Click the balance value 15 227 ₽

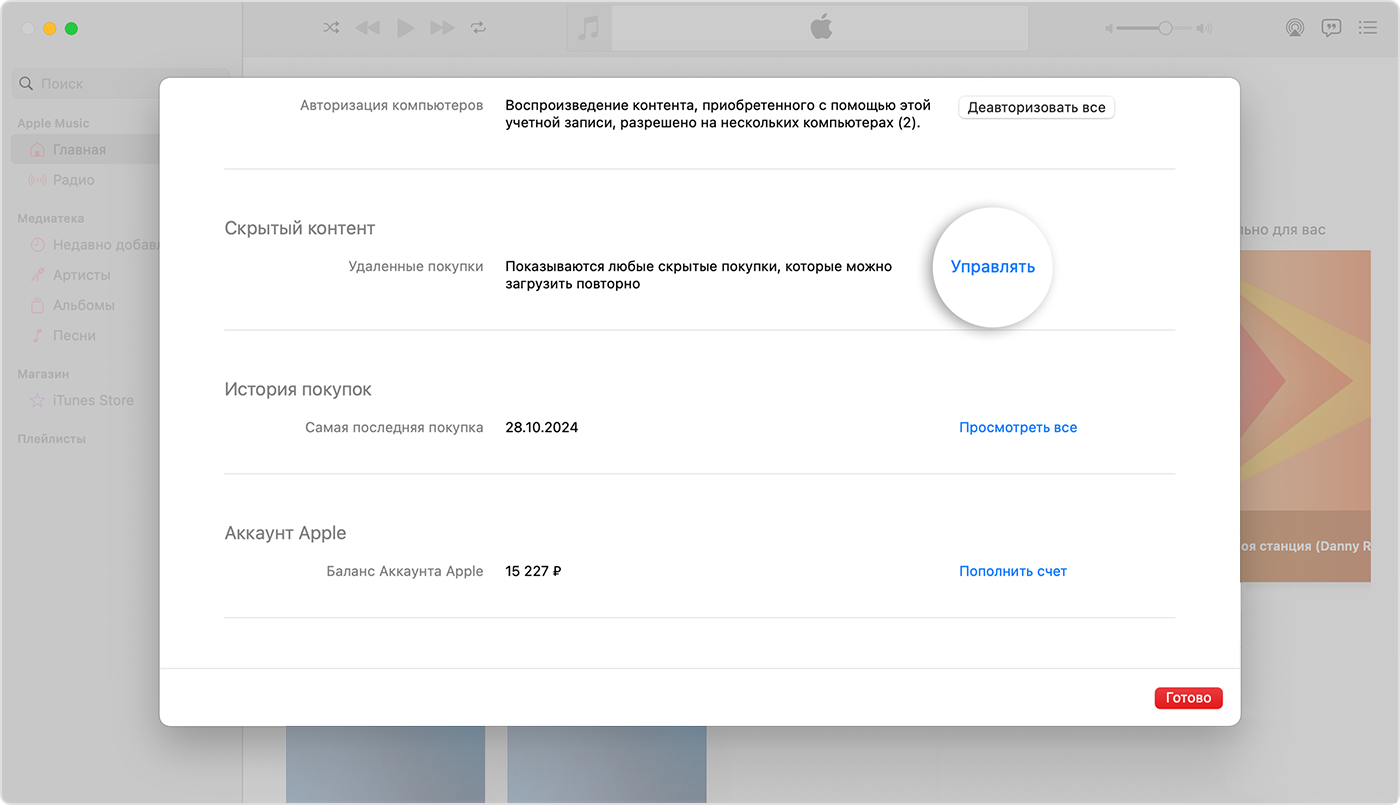click(x=533, y=571)
